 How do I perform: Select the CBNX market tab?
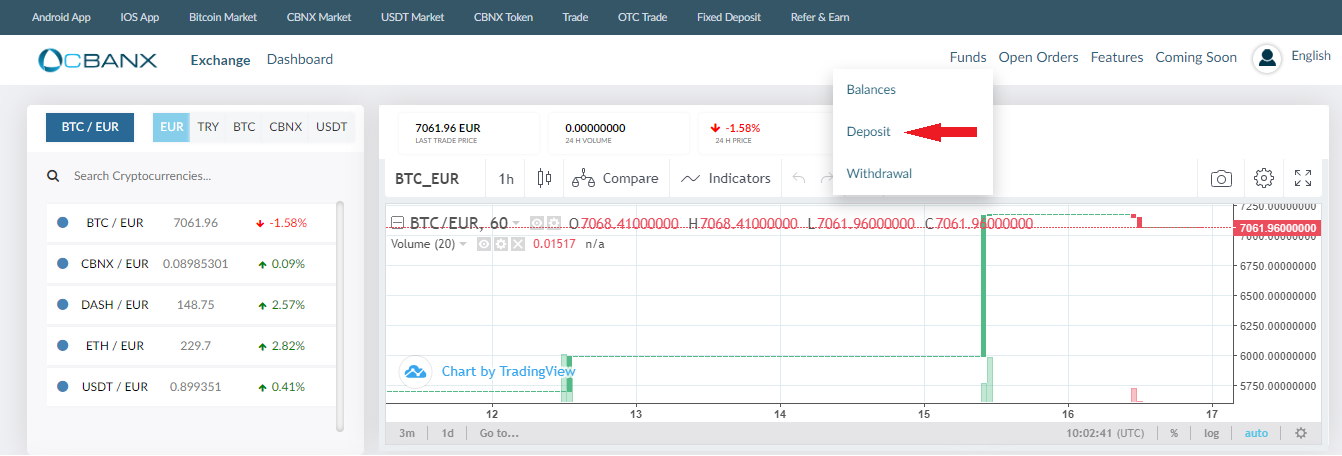click(286, 127)
